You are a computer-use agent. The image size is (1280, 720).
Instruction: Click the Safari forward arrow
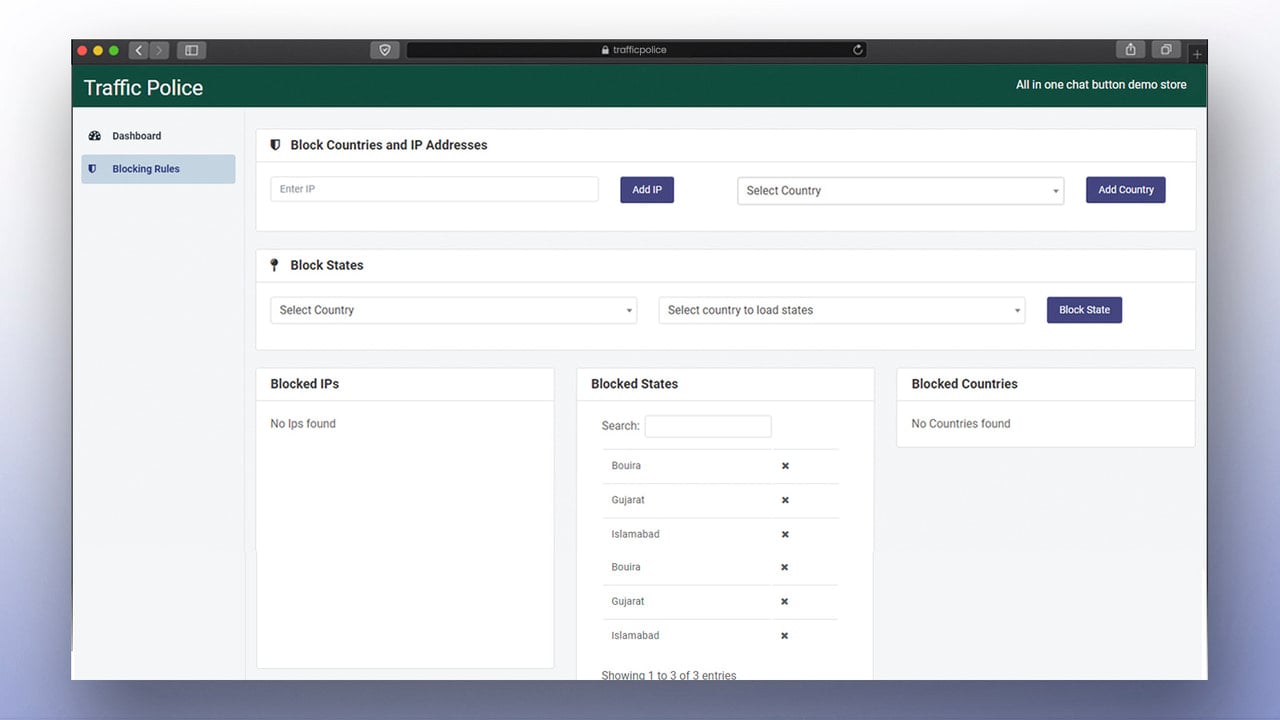159,50
